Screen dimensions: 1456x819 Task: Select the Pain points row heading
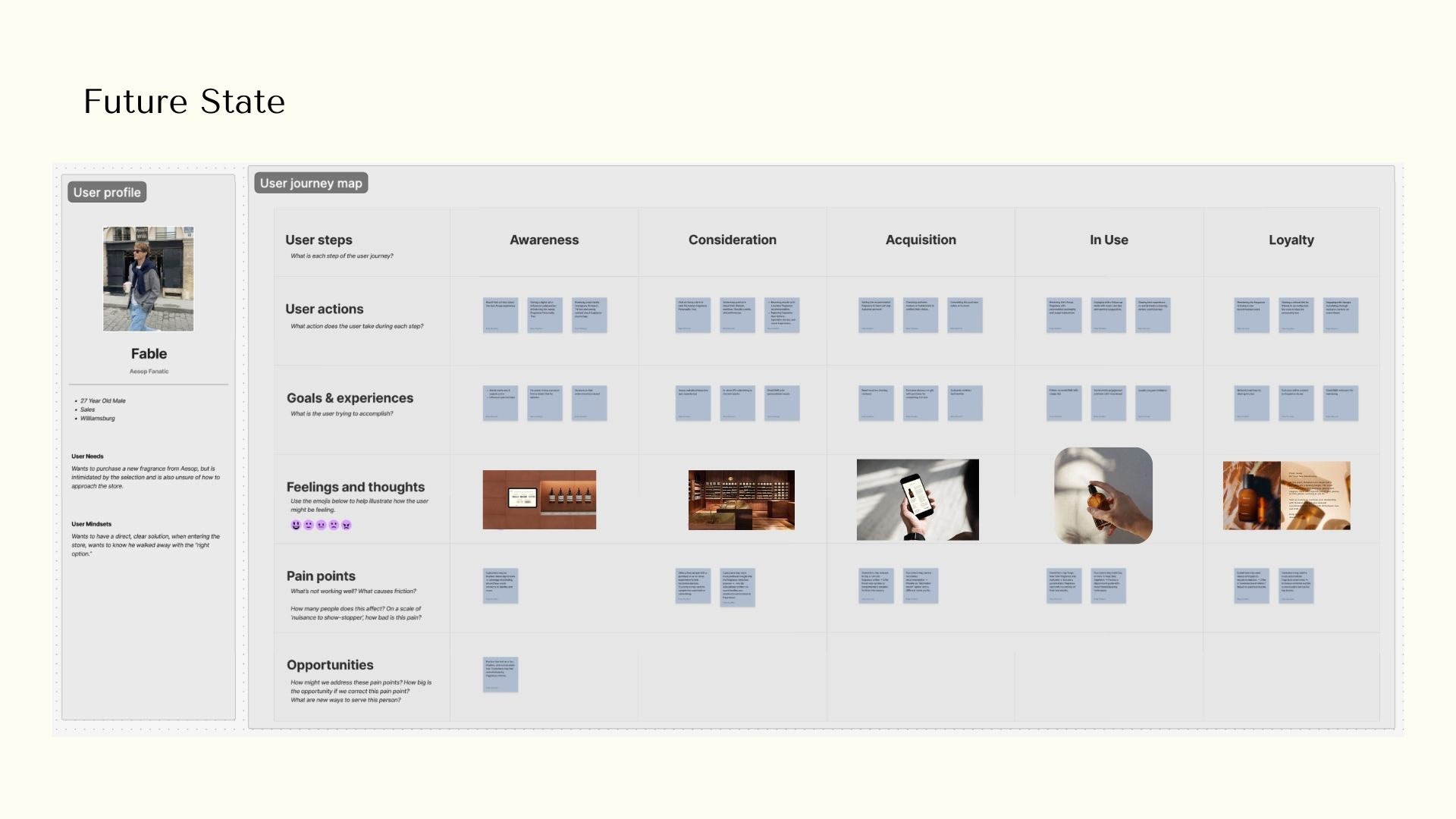pyautogui.click(x=321, y=576)
